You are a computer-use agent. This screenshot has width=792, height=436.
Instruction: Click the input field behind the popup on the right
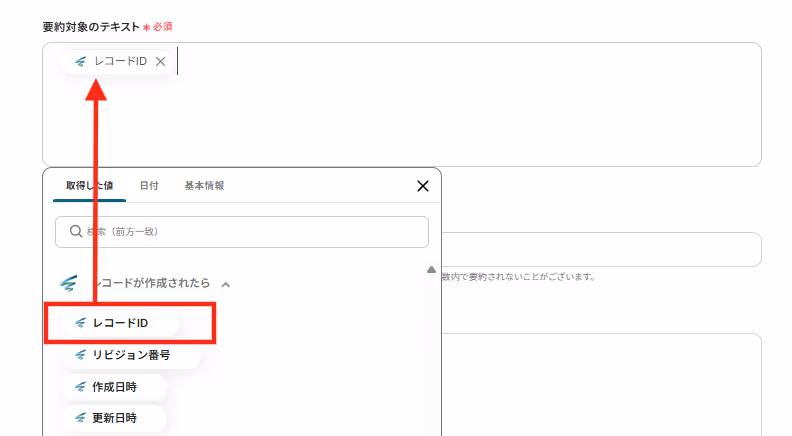(x=601, y=249)
